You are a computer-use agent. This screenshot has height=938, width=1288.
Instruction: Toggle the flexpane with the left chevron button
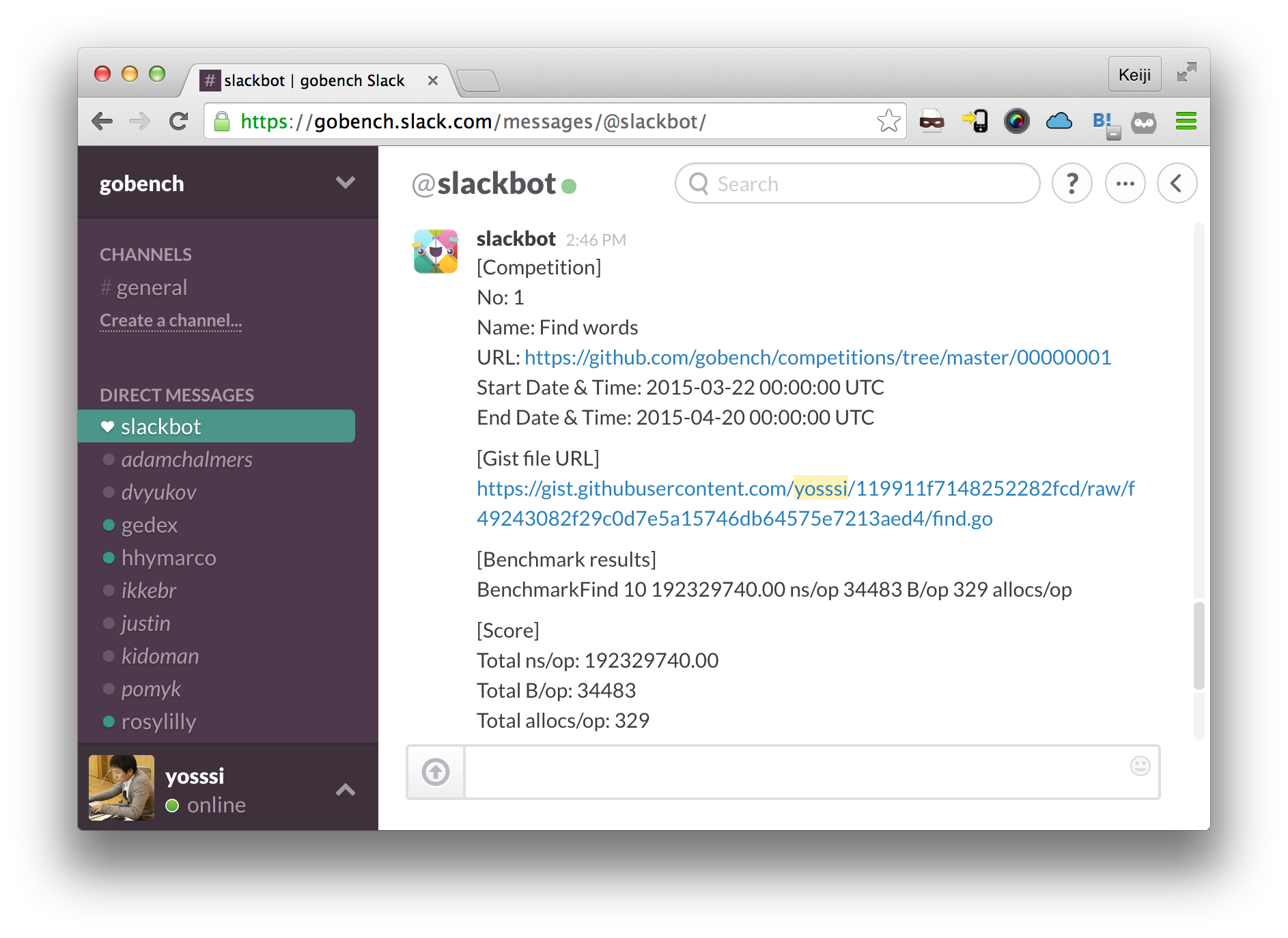point(1177,183)
